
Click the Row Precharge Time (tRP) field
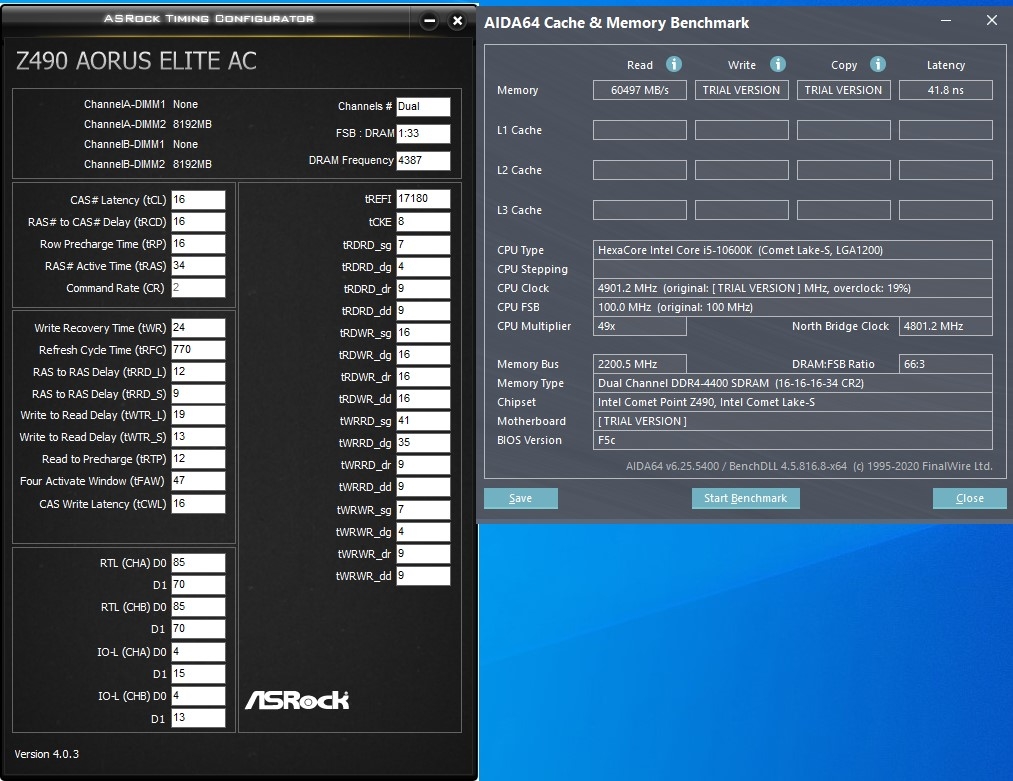pos(198,244)
